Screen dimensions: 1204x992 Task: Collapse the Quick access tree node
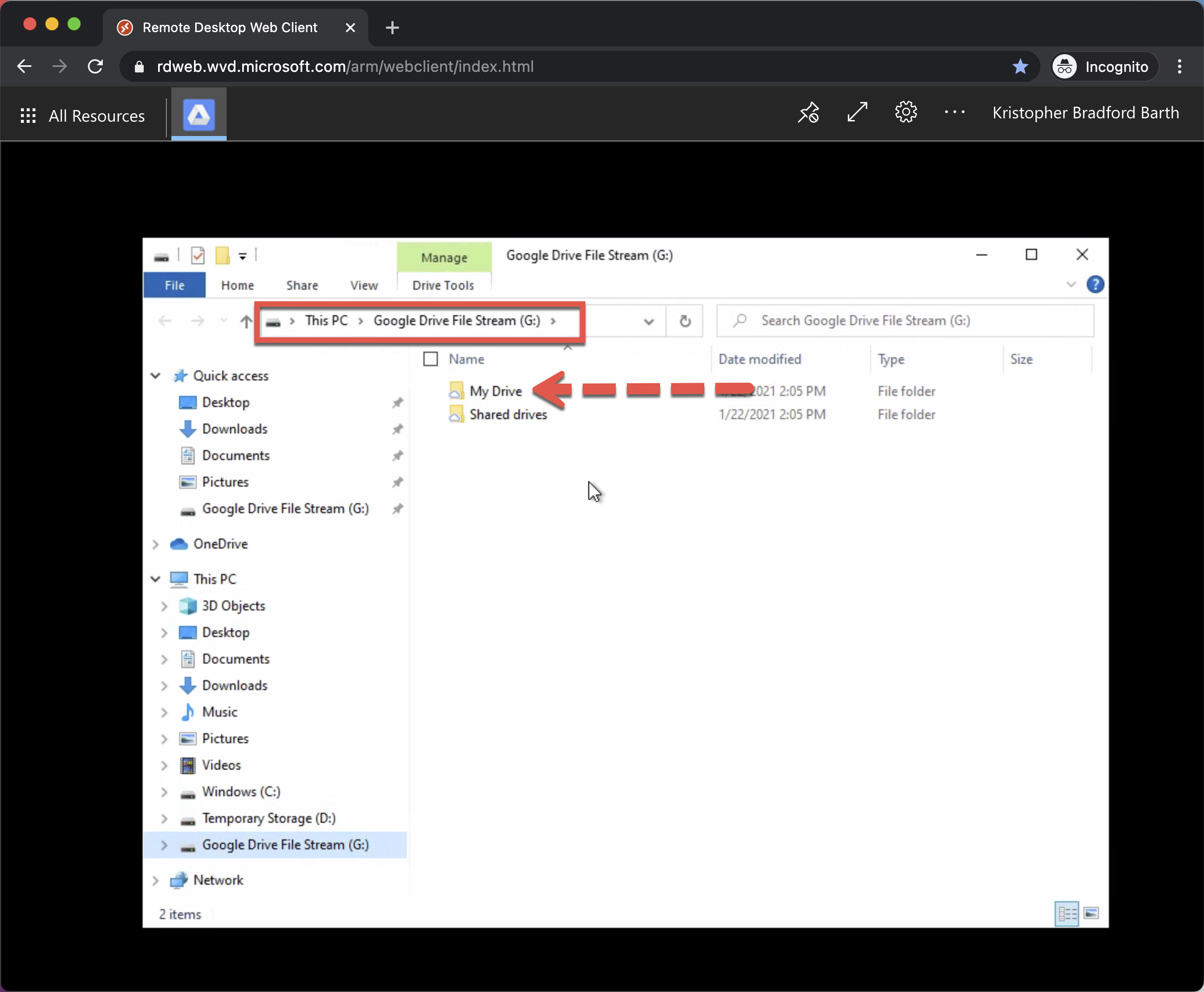coord(155,375)
